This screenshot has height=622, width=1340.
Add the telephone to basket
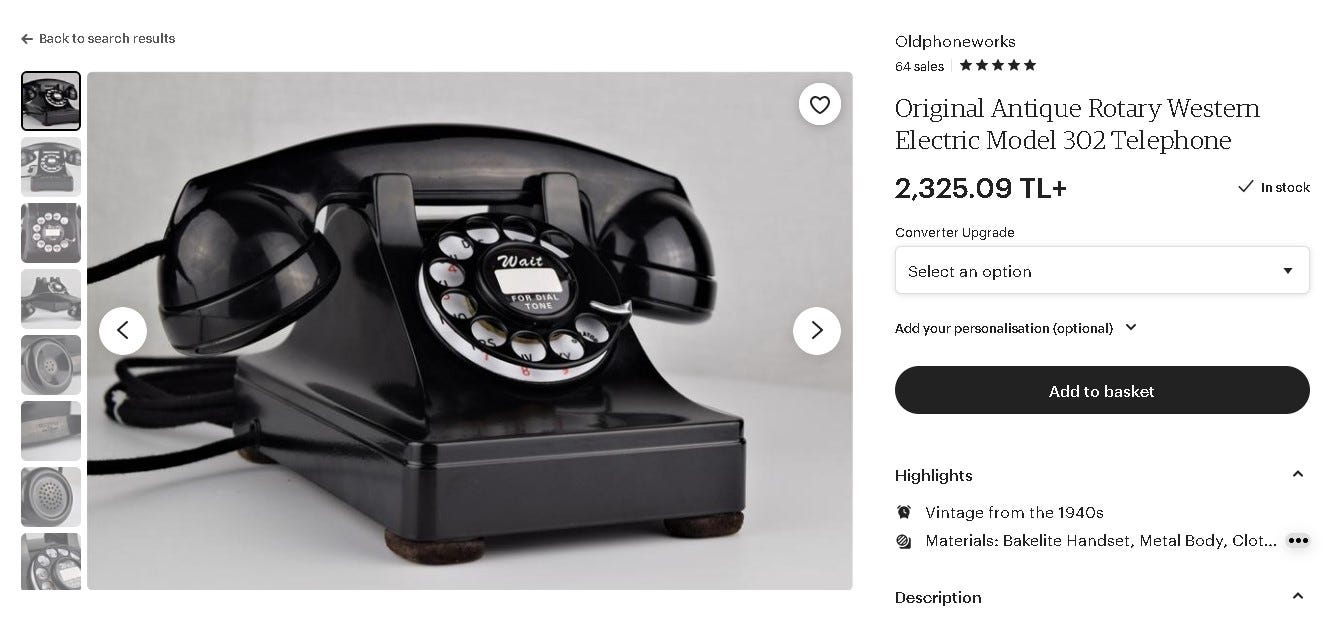tap(1102, 391)
